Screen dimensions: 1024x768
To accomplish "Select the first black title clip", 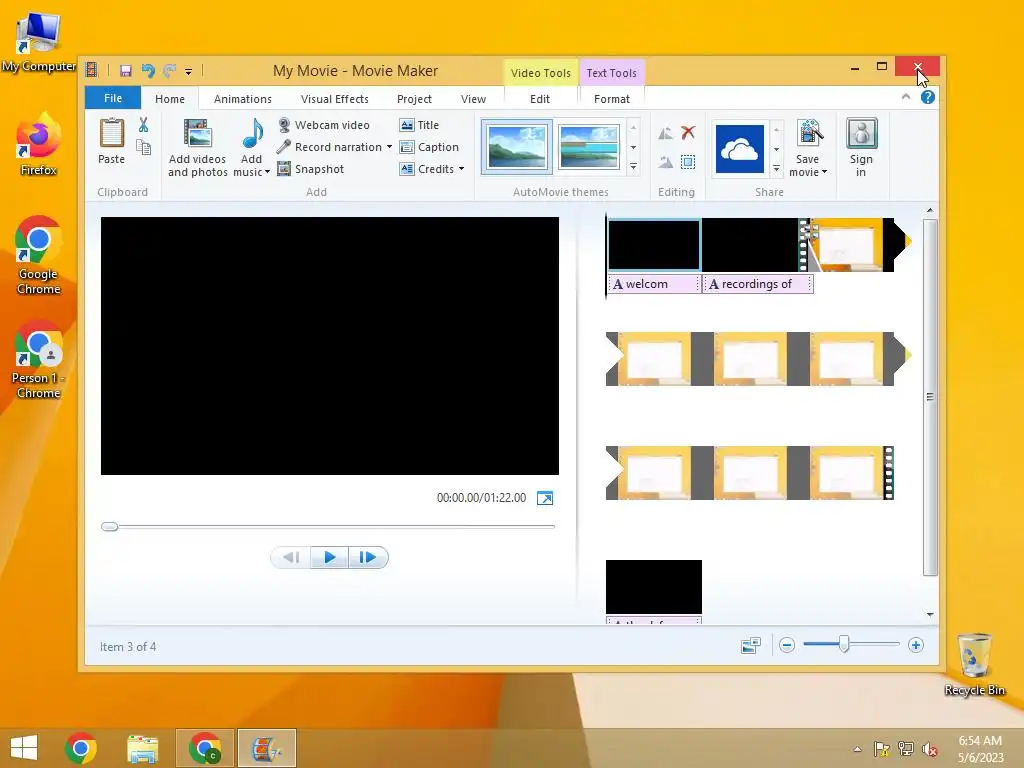I will tap(654, 246).
